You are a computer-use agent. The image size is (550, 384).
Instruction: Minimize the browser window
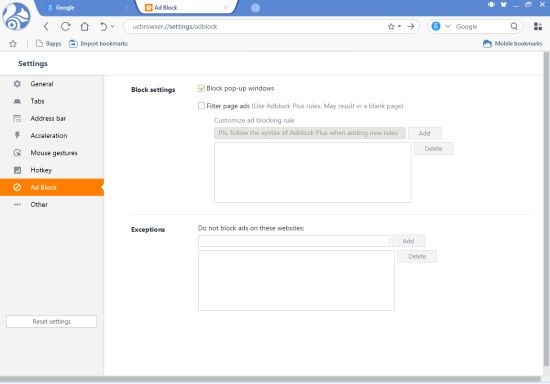[x=516, y=5]
